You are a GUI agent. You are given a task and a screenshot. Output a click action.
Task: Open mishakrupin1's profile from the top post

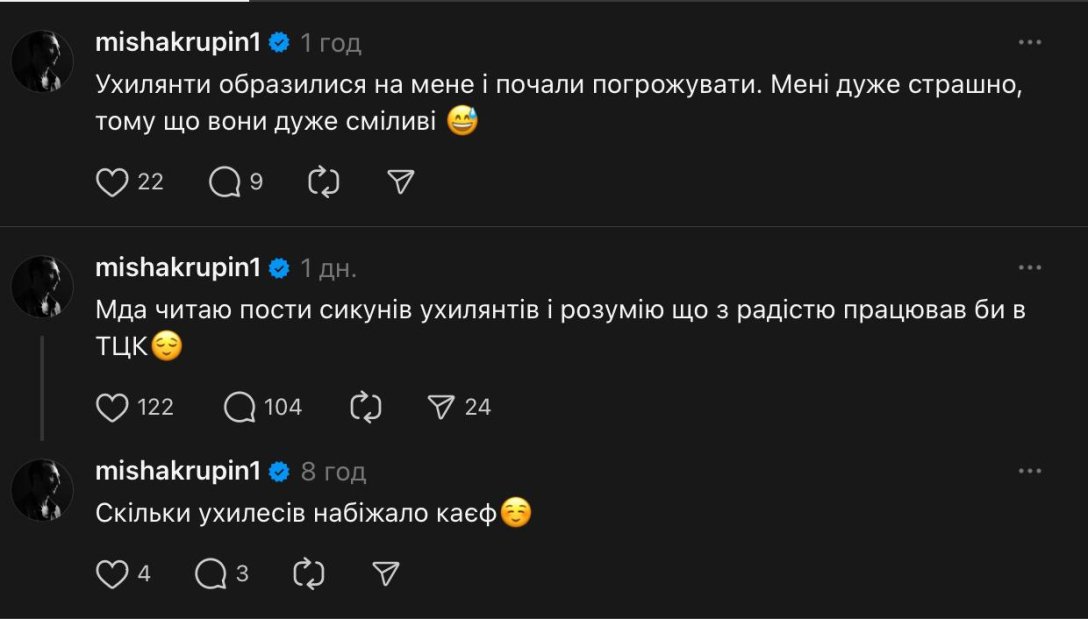[x=180, y=41]
